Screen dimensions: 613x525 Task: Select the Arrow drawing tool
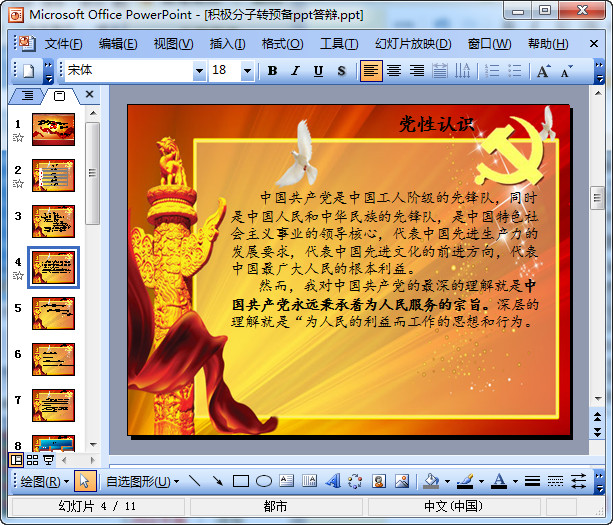pos(217,481)
